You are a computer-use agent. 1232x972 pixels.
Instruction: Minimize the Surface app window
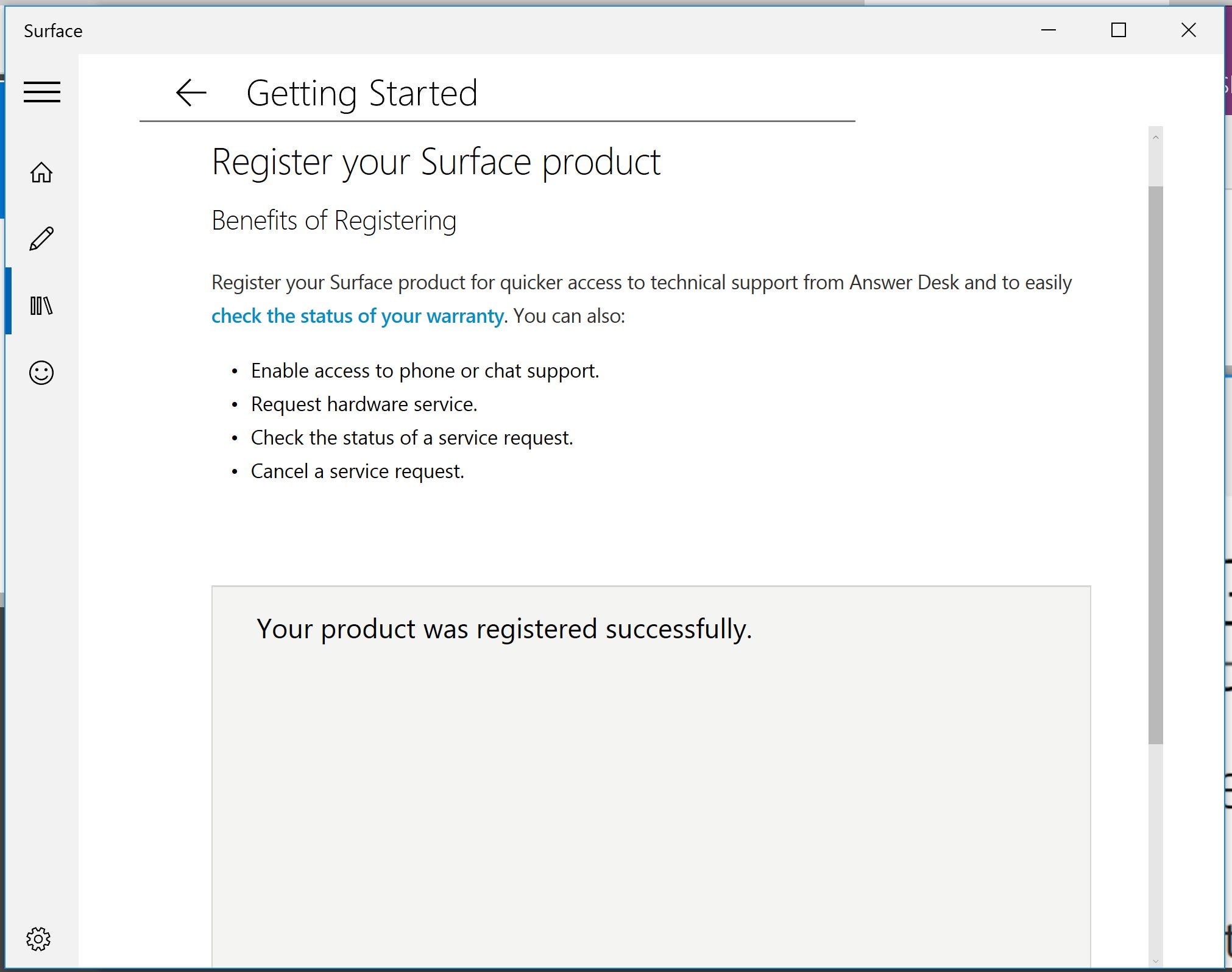tap(1048, 30)
